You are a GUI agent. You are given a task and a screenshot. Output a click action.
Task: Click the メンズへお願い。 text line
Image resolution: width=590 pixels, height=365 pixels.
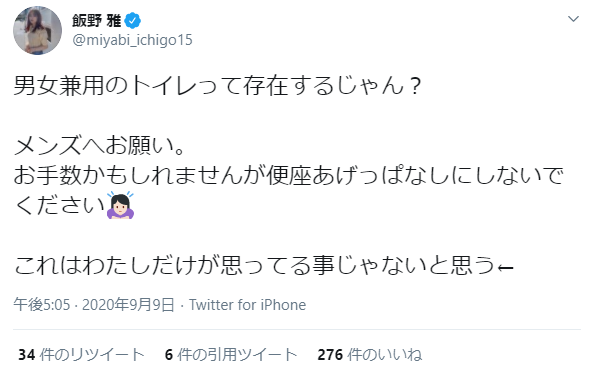[100, 146]
